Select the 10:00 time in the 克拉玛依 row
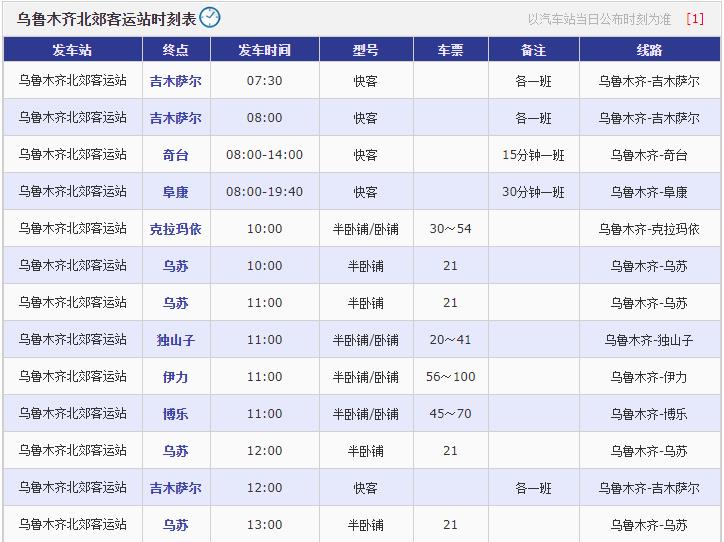The image size is (724, 542). pyautogui.click(x=265, y=229)
